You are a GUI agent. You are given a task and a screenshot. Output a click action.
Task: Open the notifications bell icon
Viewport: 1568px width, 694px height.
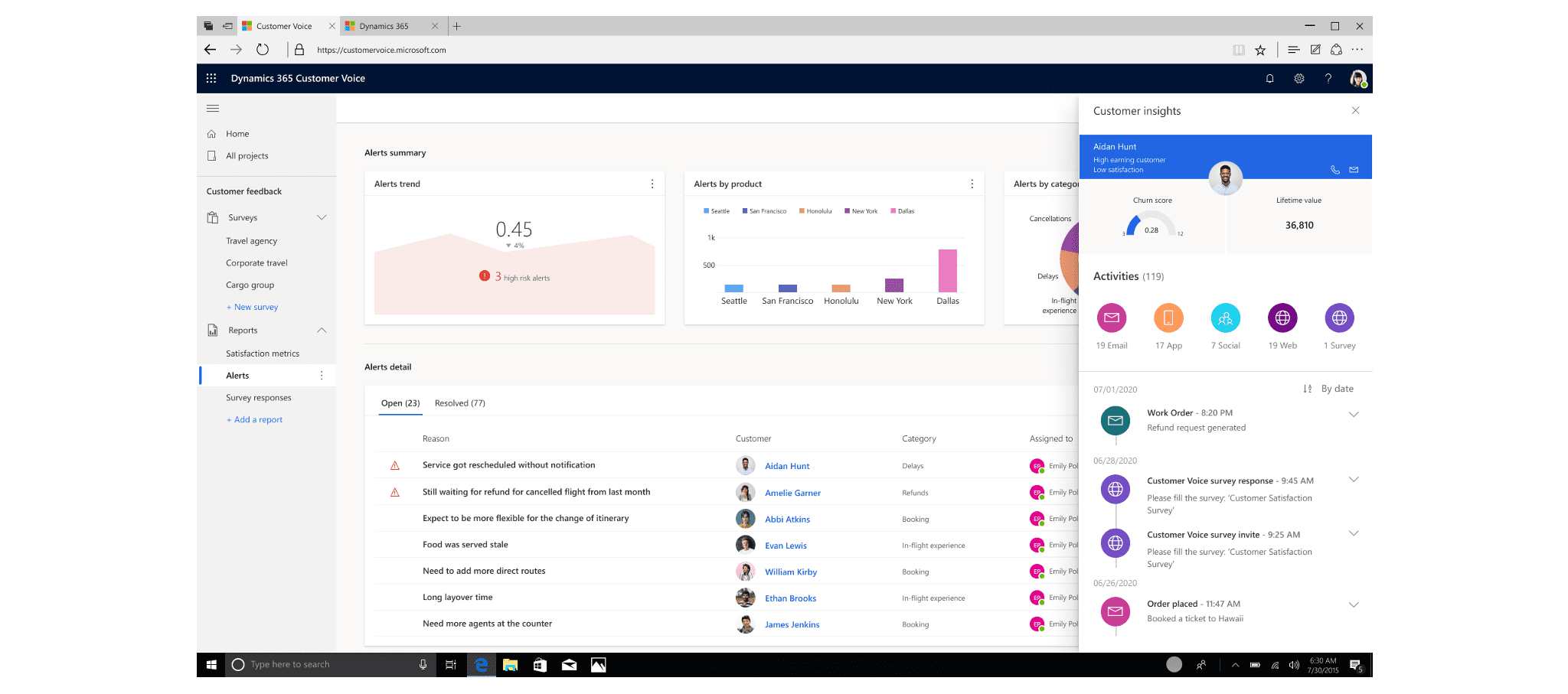tap(1269, 78)
